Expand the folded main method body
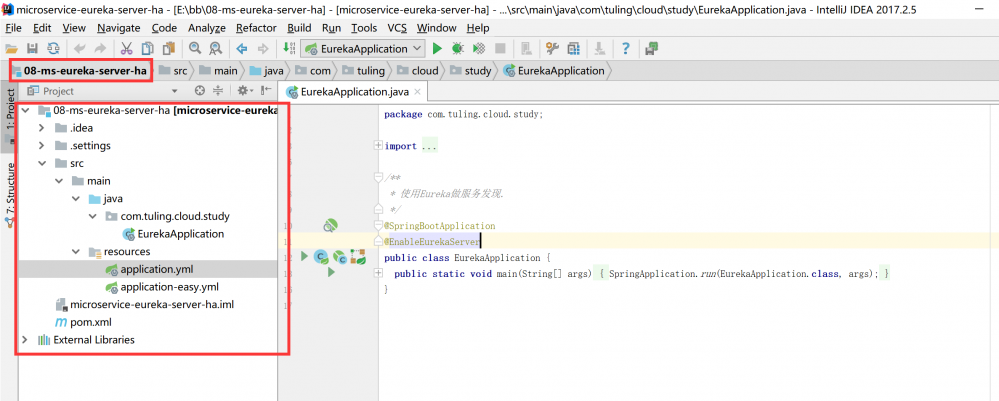Viewport: 999px width, 401px height. pos(378,273)
